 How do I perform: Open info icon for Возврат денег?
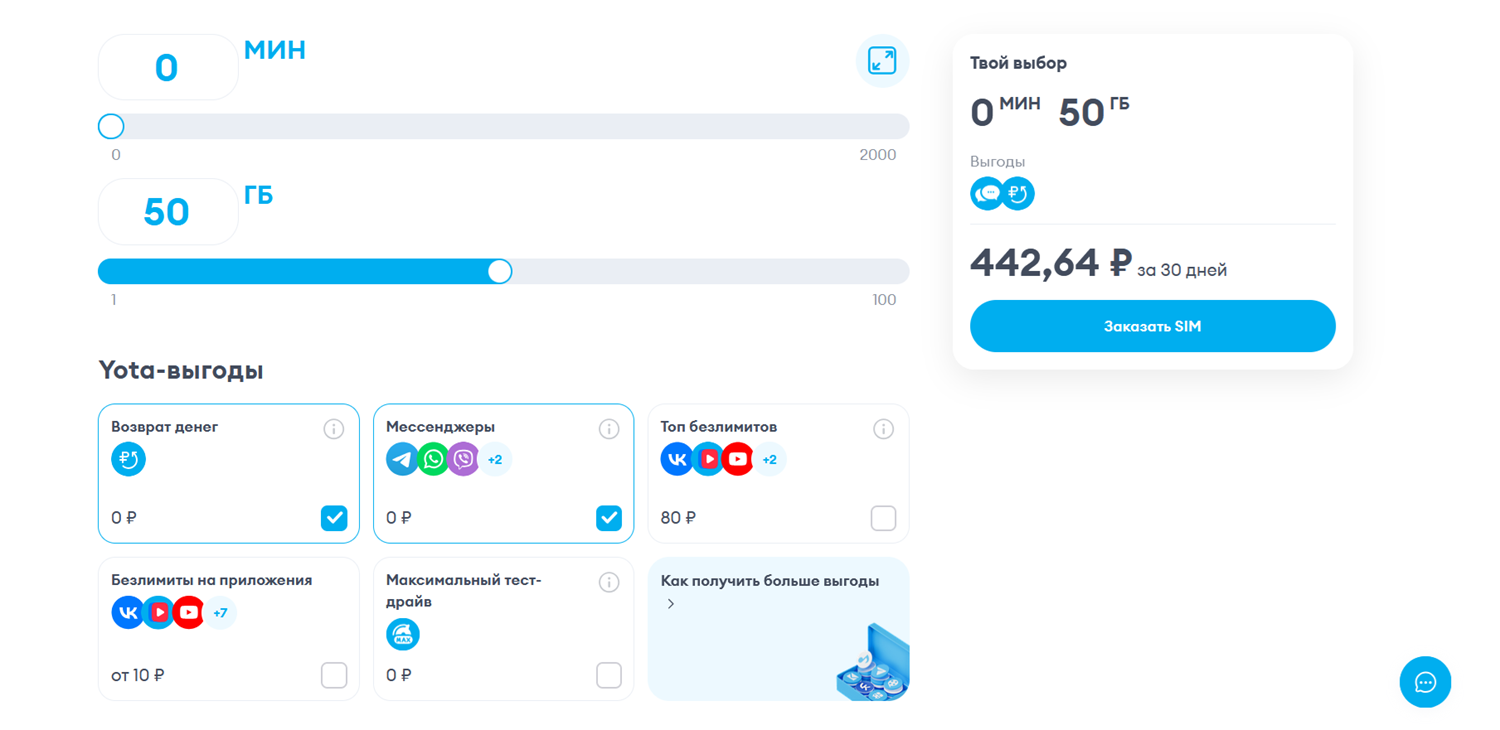tap(334, 429)
